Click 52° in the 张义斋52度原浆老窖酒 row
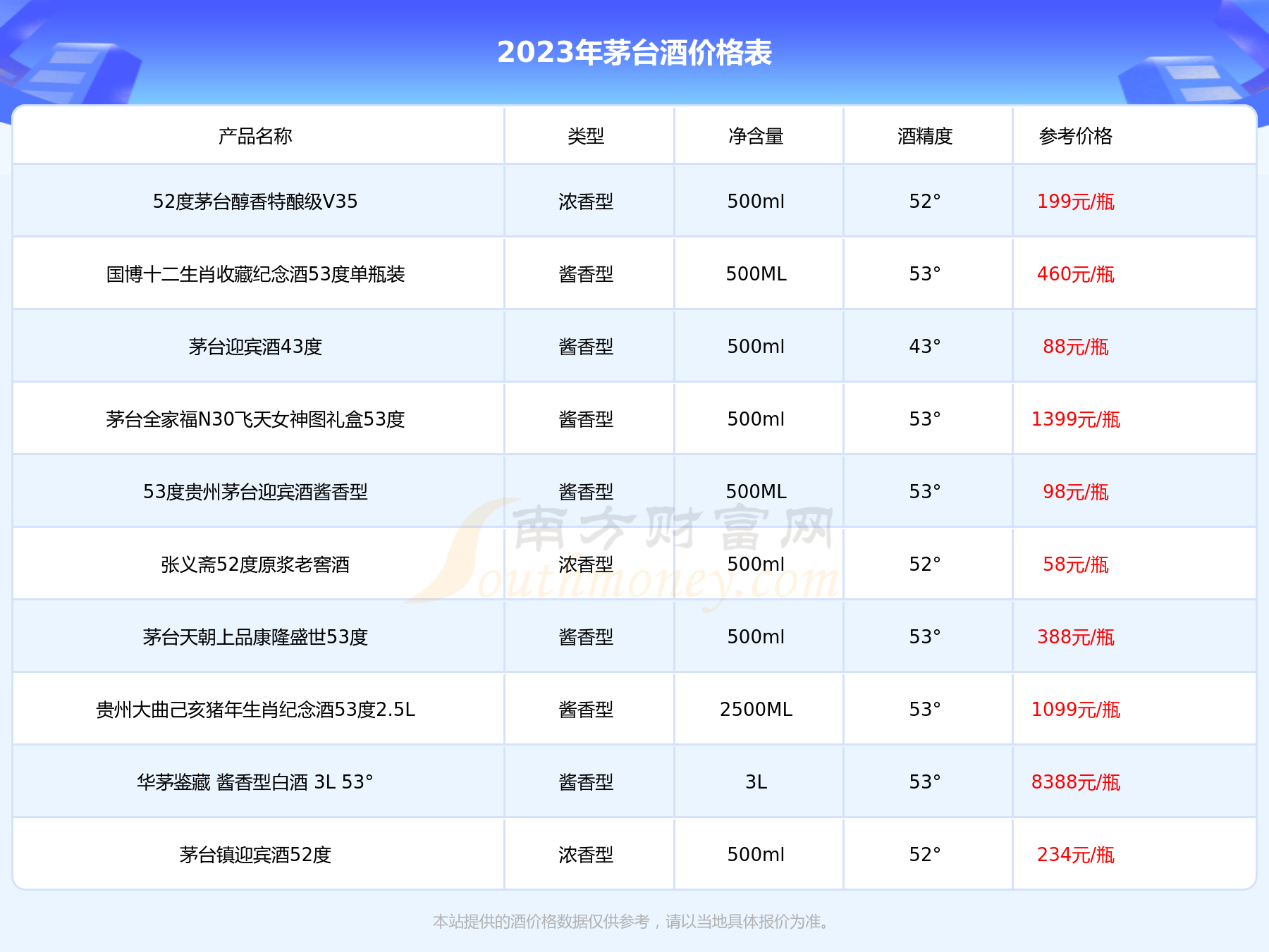 (x=925, y=564)
